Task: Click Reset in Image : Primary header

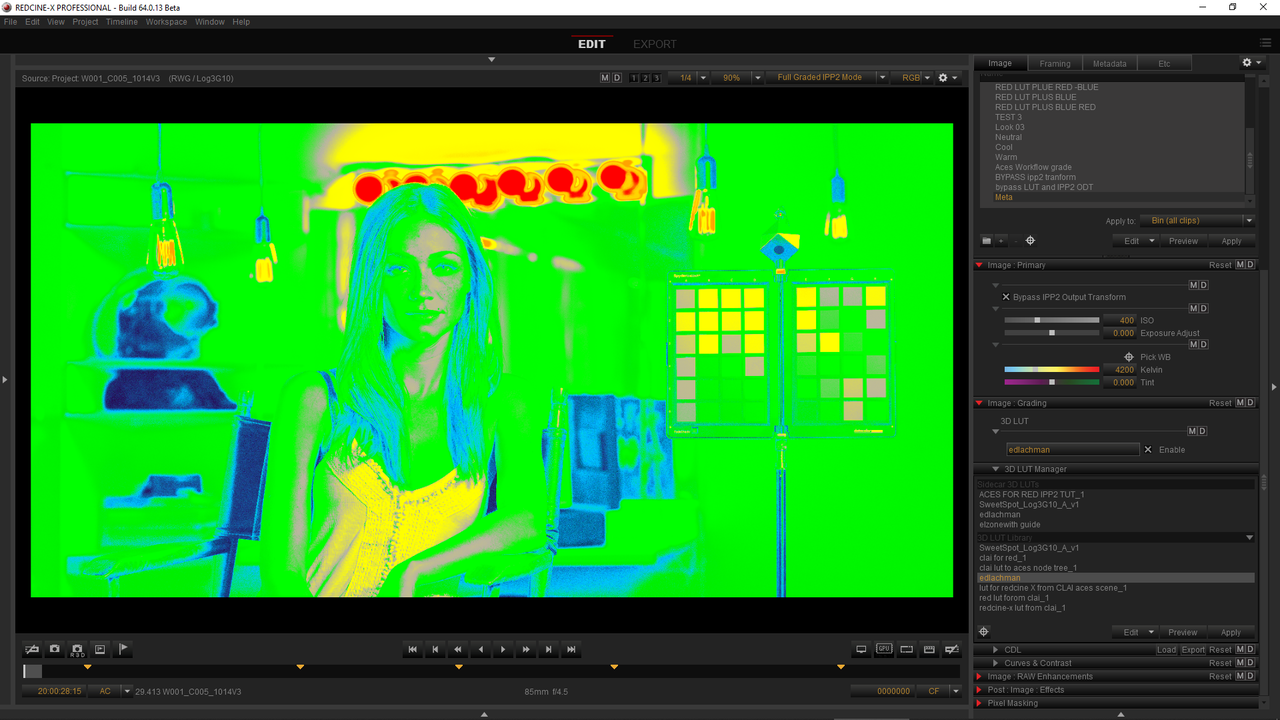Action: (x=1220, y=265)
